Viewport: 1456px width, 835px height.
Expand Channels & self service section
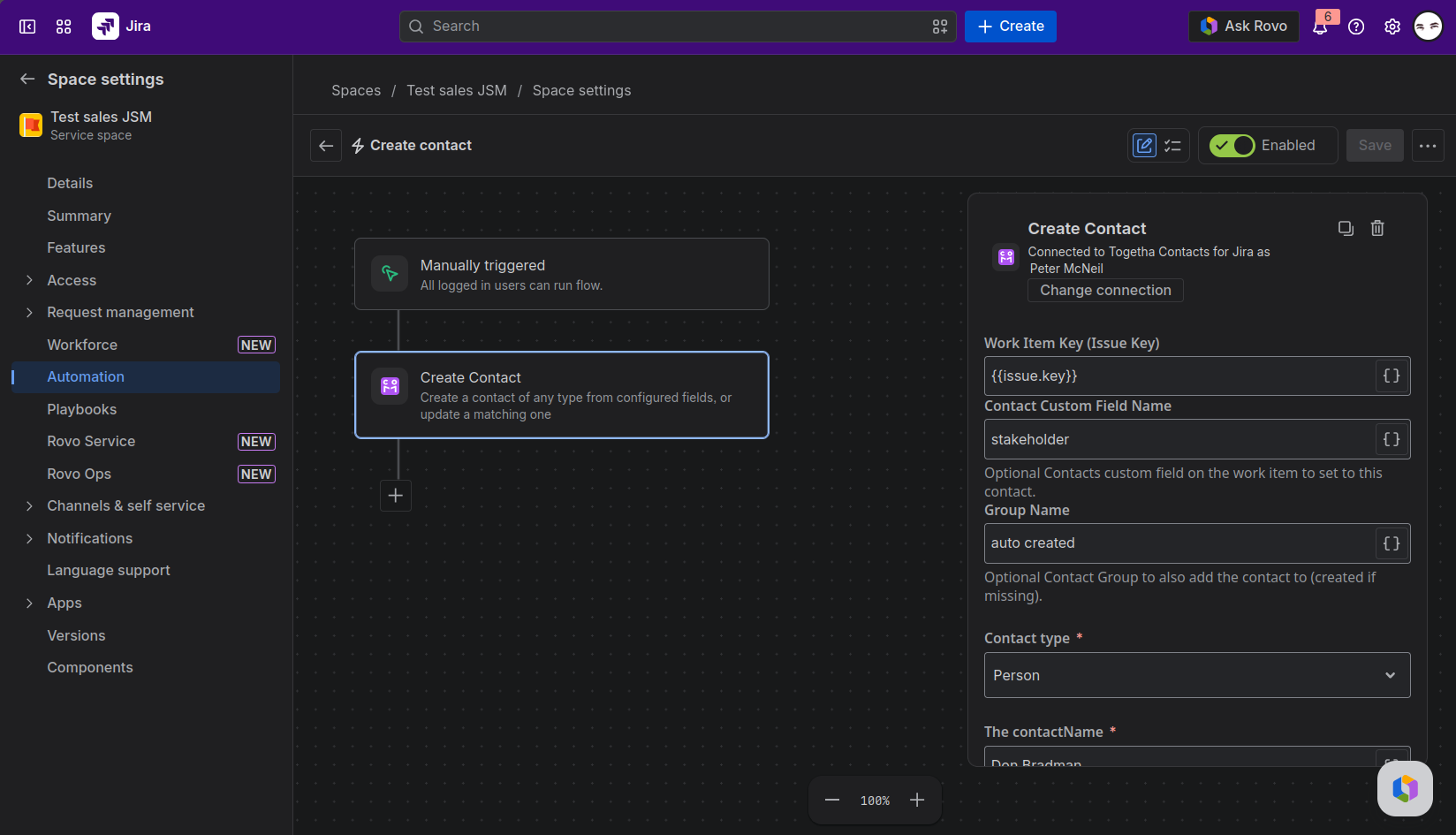click(29, 505)
